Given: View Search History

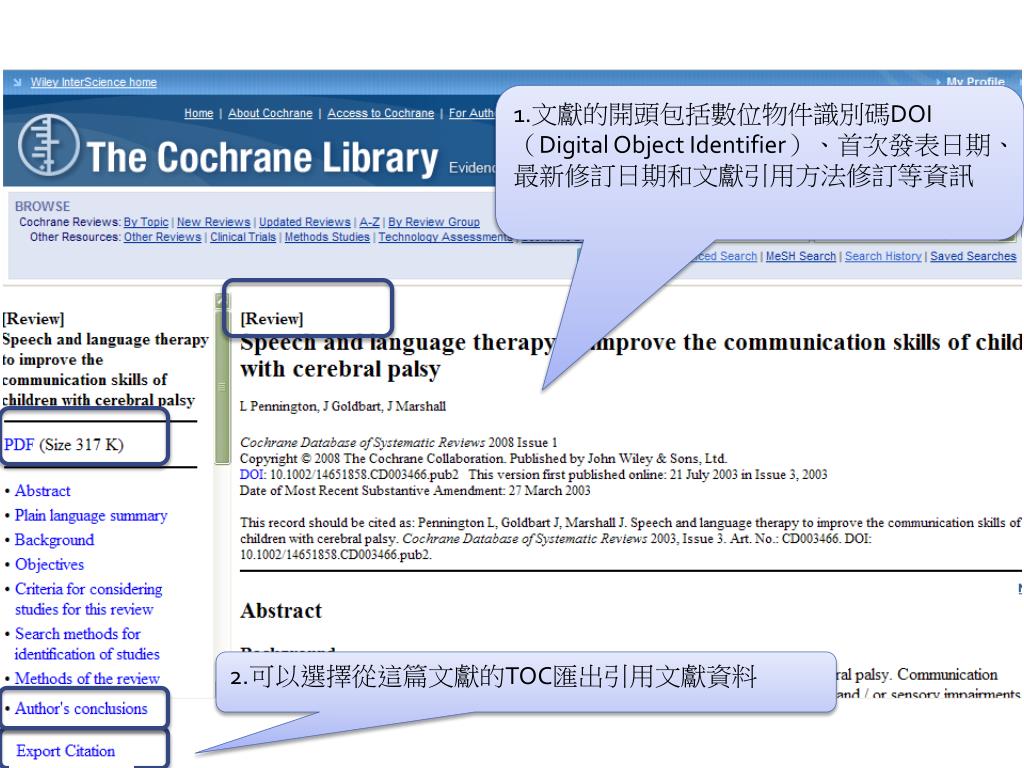Looking at the screenshot, I should [883, 256].
